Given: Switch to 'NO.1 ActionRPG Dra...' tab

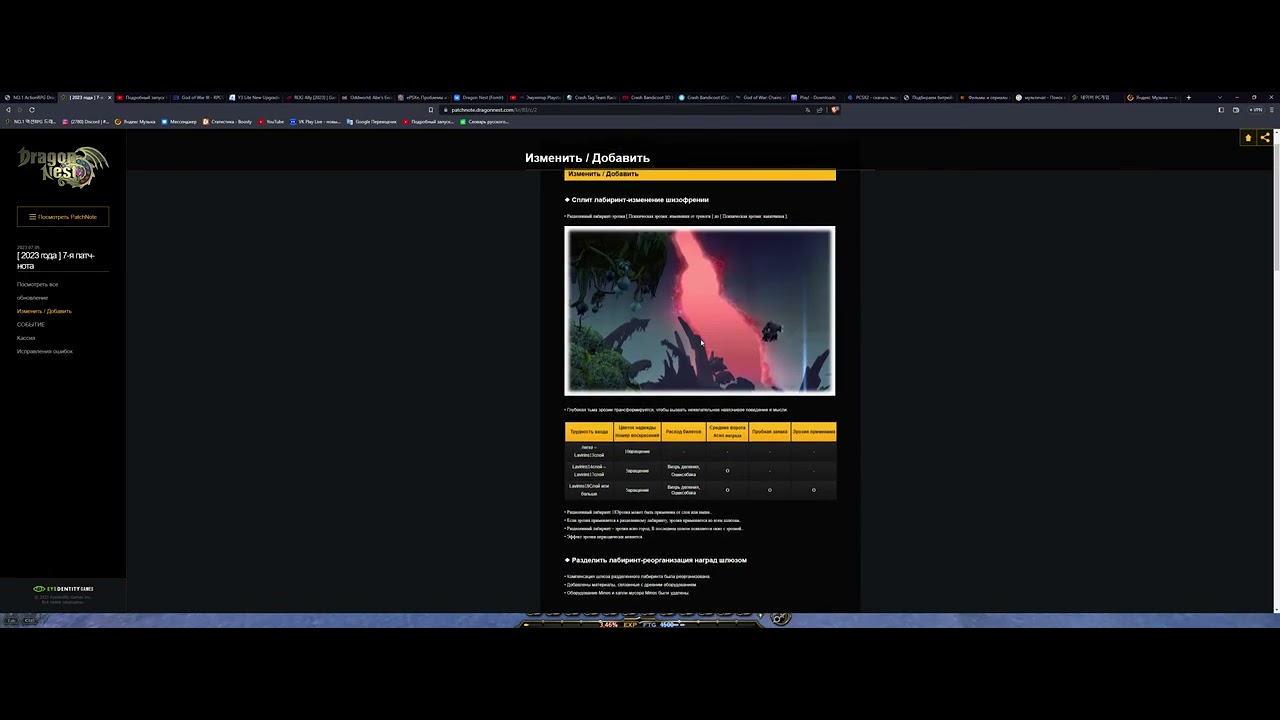Looking at the screenshot, I should click(30, 98).
